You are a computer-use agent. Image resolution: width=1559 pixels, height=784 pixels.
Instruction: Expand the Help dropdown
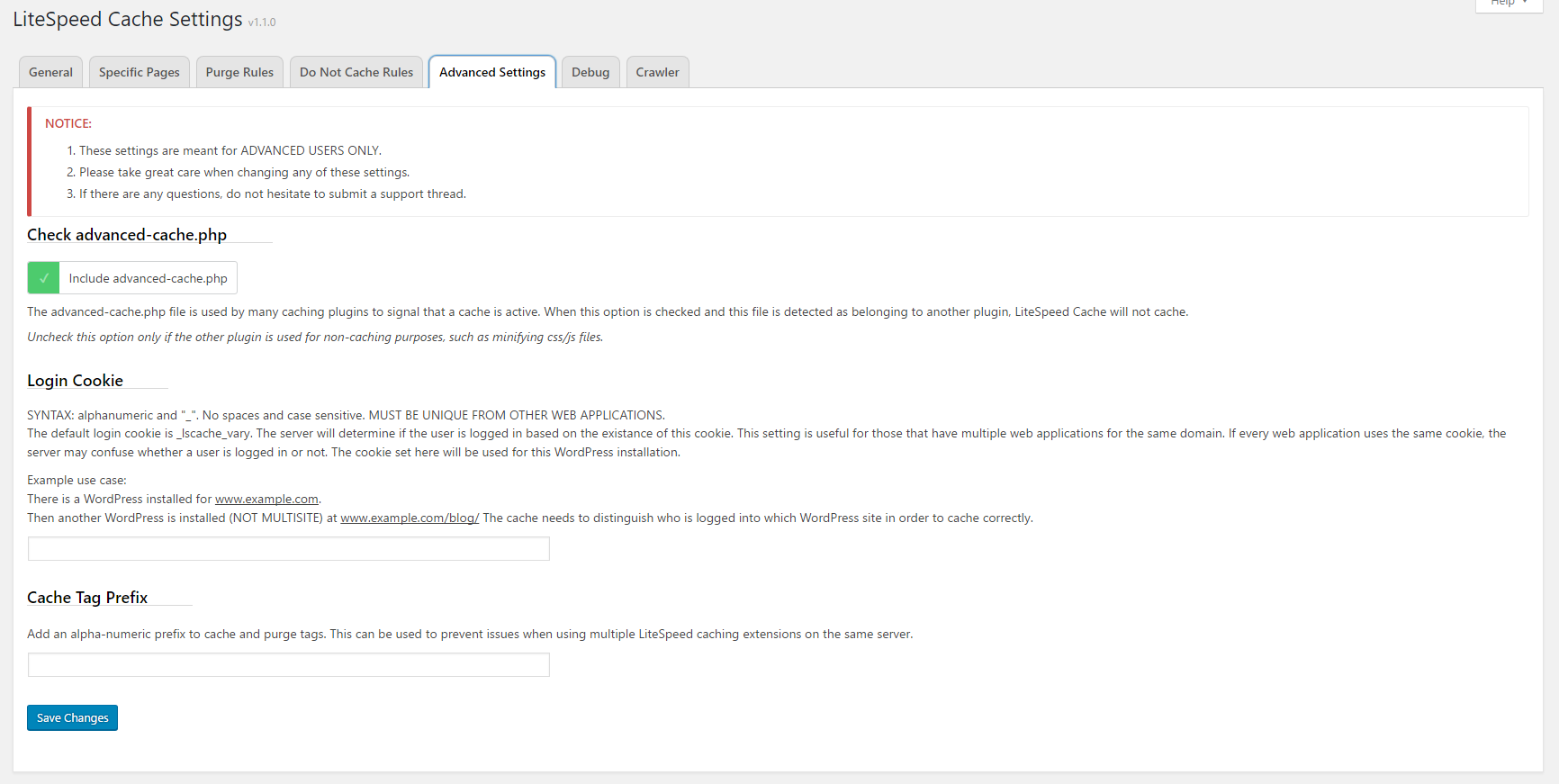(1509, 4)
